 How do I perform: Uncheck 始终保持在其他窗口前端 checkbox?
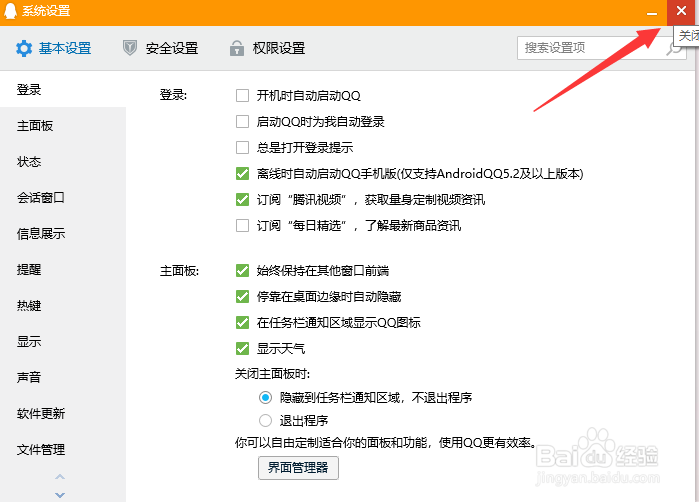243,271
